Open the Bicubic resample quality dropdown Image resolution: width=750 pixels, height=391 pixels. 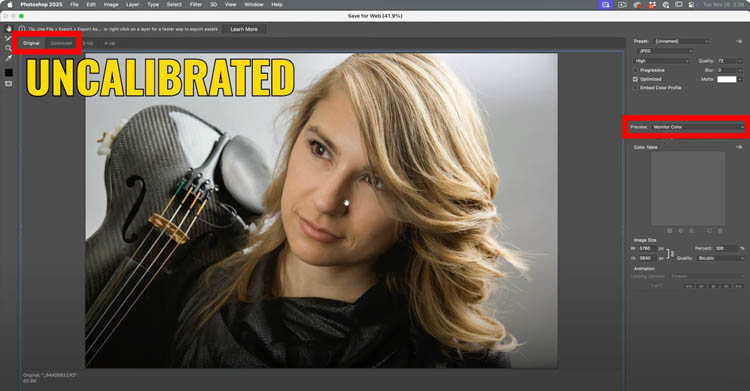(720, 258)
